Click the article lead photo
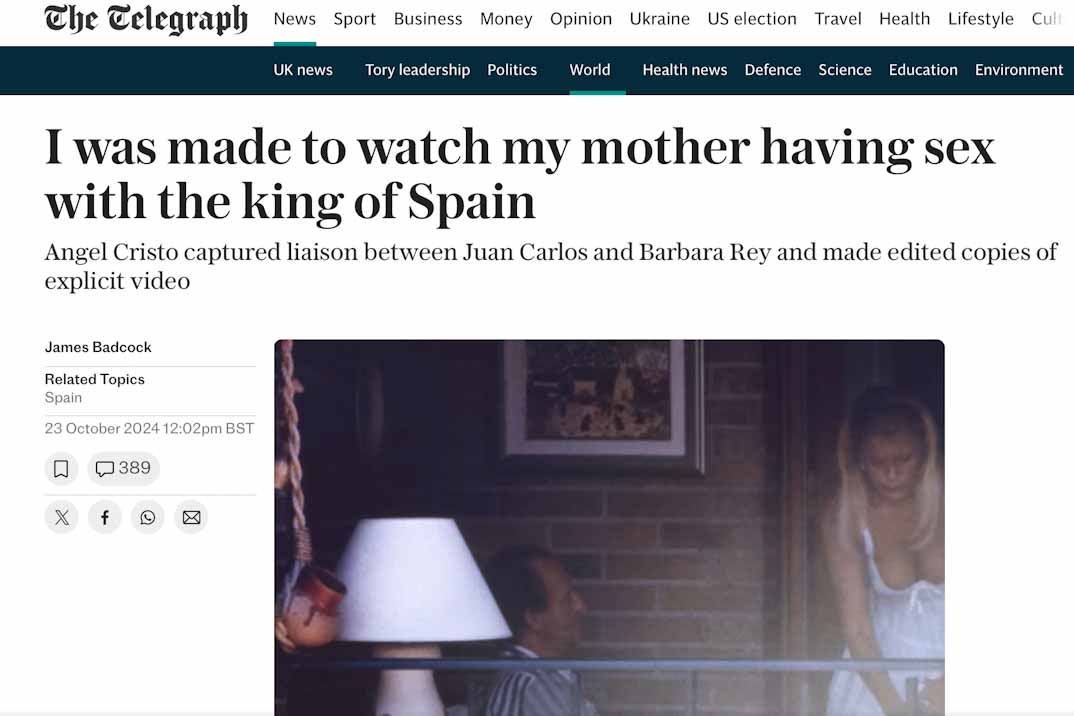This screenshot has width=1074, height=716. (609, 528)
